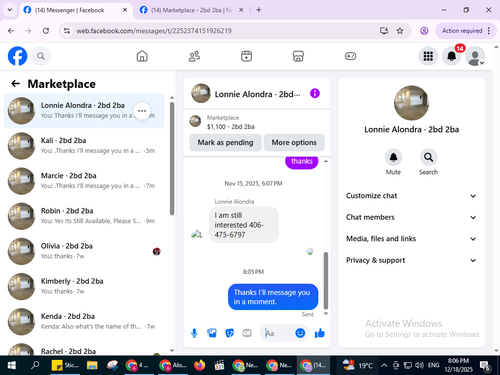Open the Marketplace storefront icon
The width and height of the screenshot is (500, 375).
(x=298, y=56)
